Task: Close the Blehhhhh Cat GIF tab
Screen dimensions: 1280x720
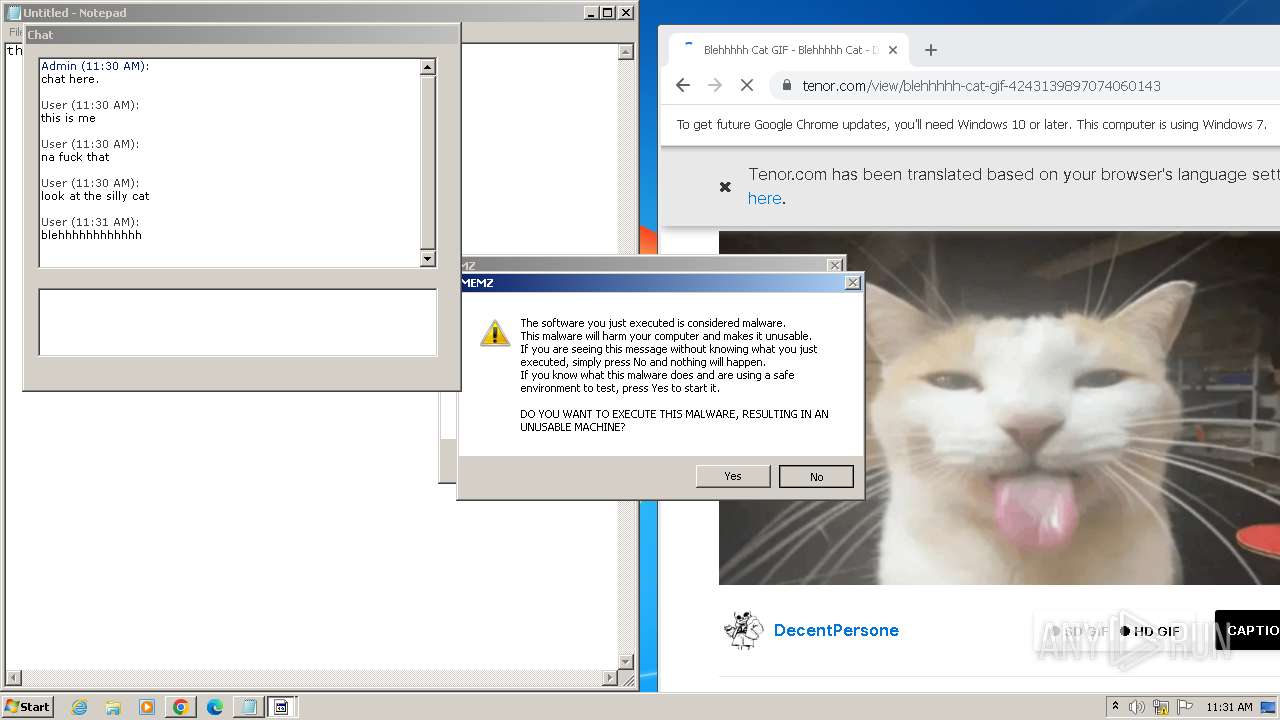Action: (893, 50)
